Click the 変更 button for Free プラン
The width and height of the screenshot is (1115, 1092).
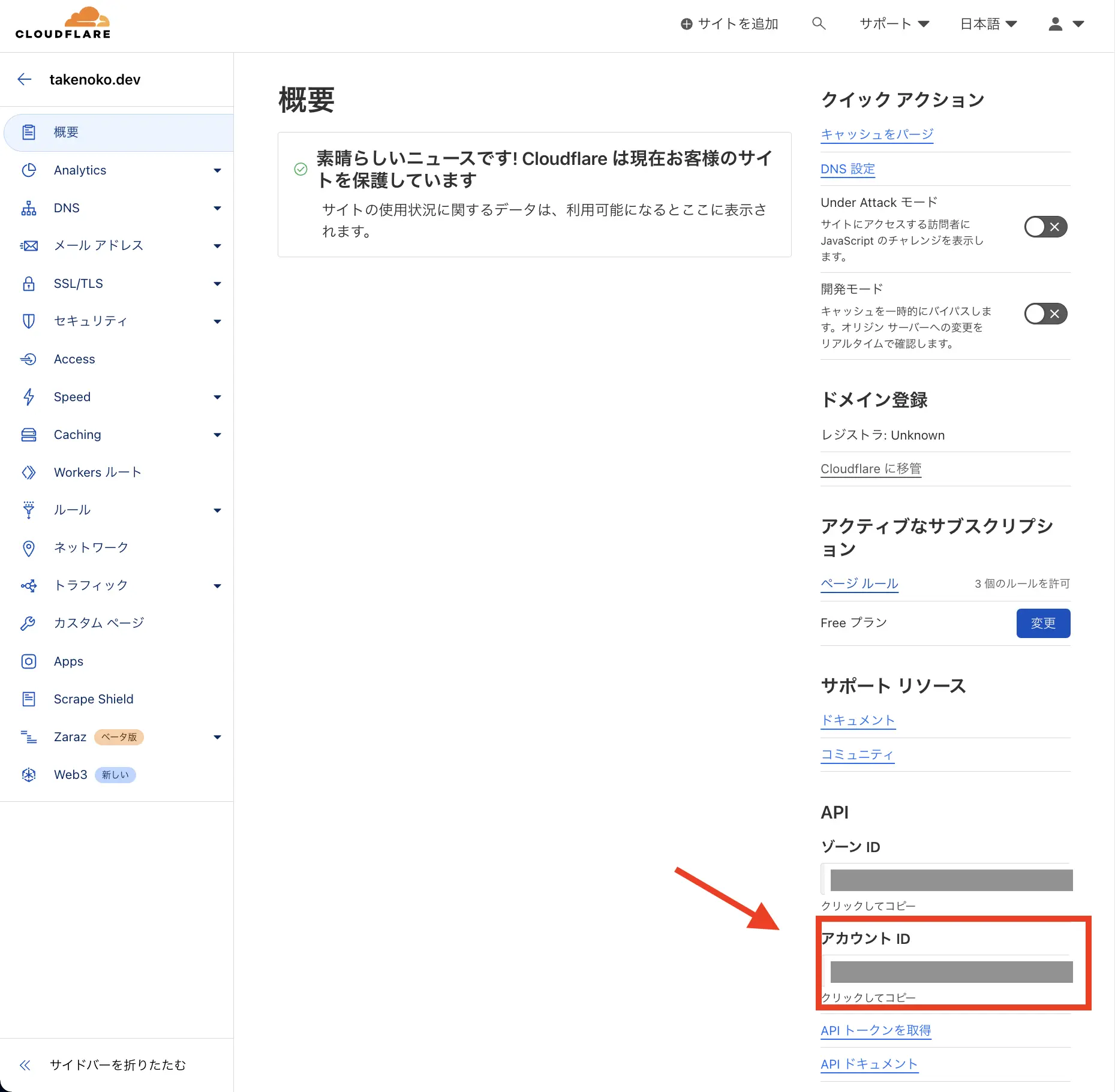point(1042,623)
